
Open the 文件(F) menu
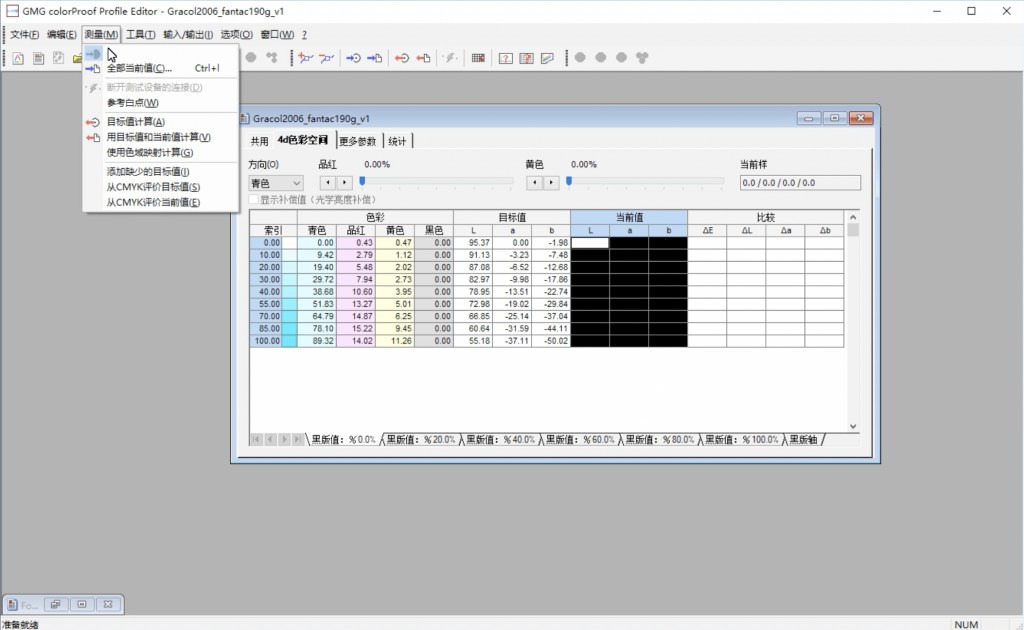point(24,35)
